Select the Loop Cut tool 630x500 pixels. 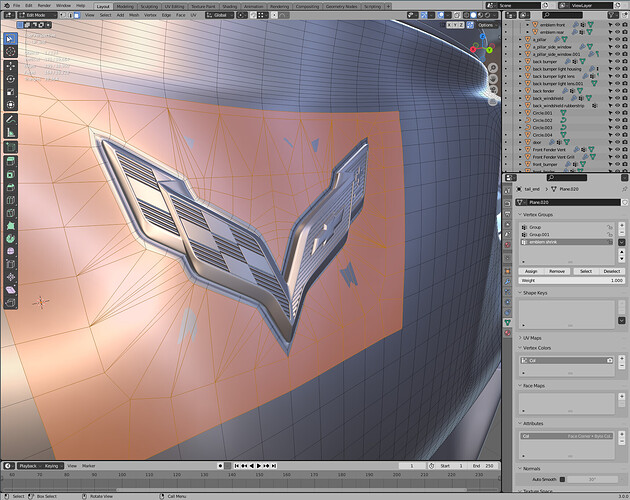click(x=10, y=200)
